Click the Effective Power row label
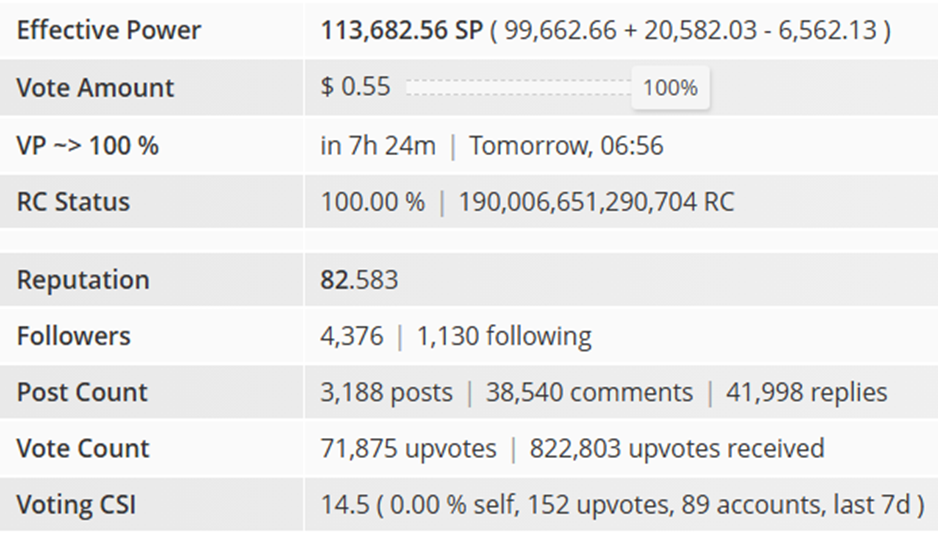 (109, 30)
